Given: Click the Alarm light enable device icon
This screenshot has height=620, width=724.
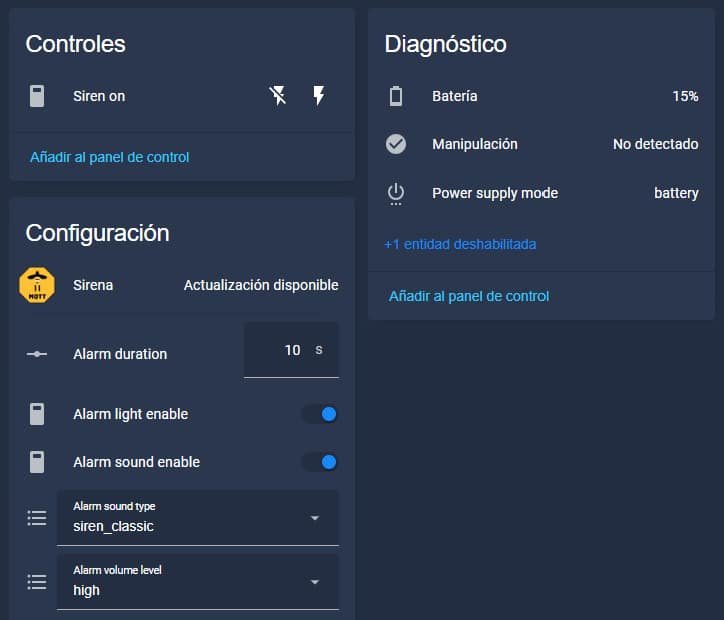Looking at the screenshot, I should point(37,414).
